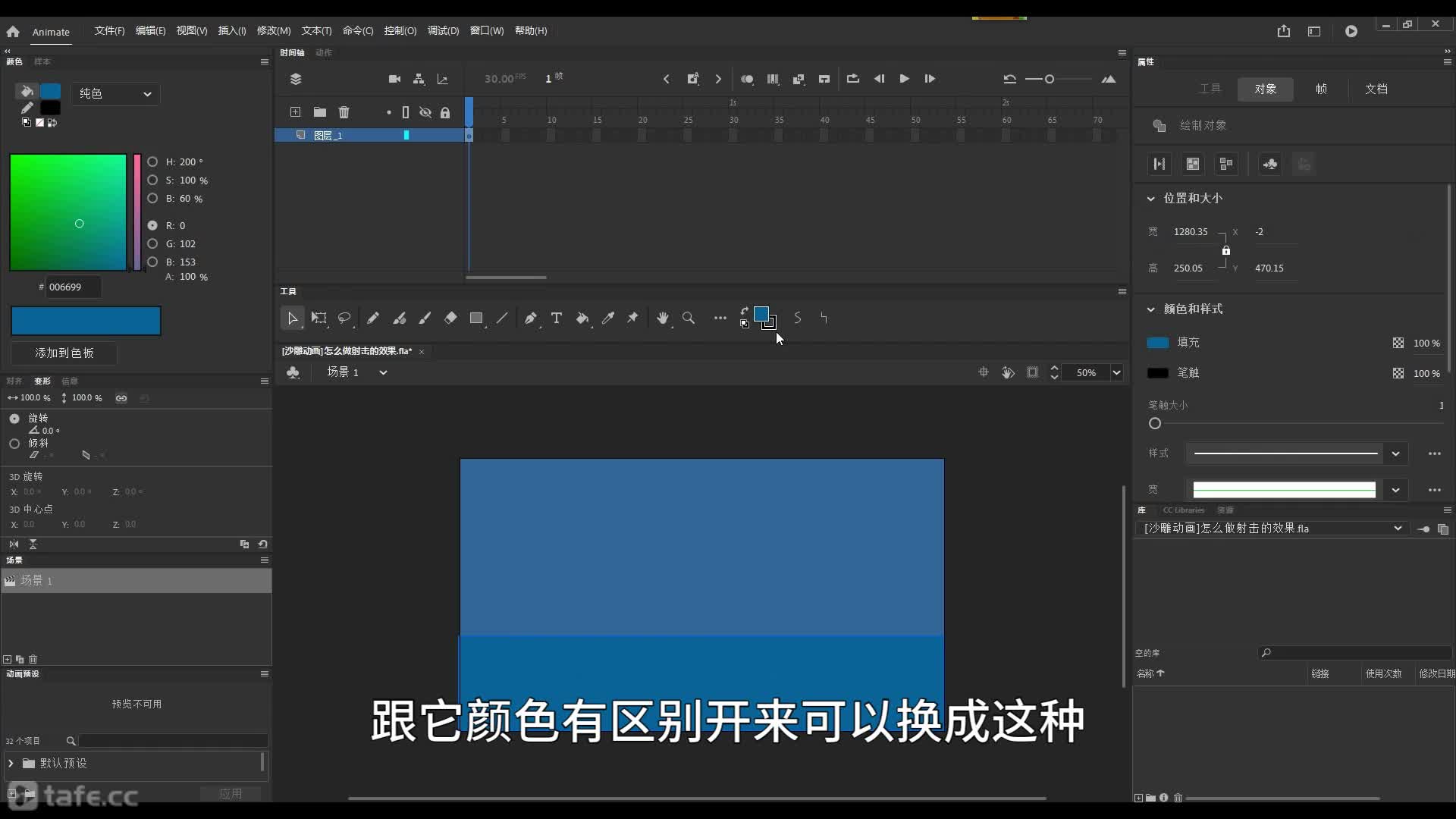The height and width of the screenshot is (819, 1456).
Task: Click the new layer icon in timeline
Action: (x=295, y=112)
